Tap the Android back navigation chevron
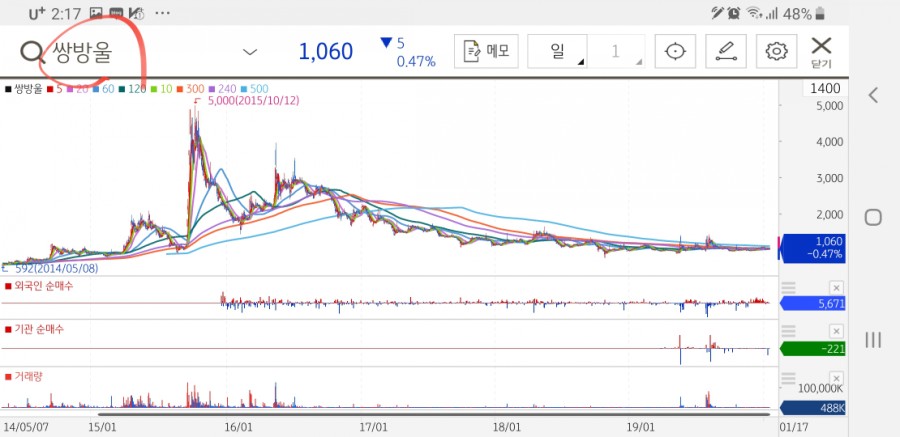The height and width of the screenshot is (437, 900). [x=873, y=95]
